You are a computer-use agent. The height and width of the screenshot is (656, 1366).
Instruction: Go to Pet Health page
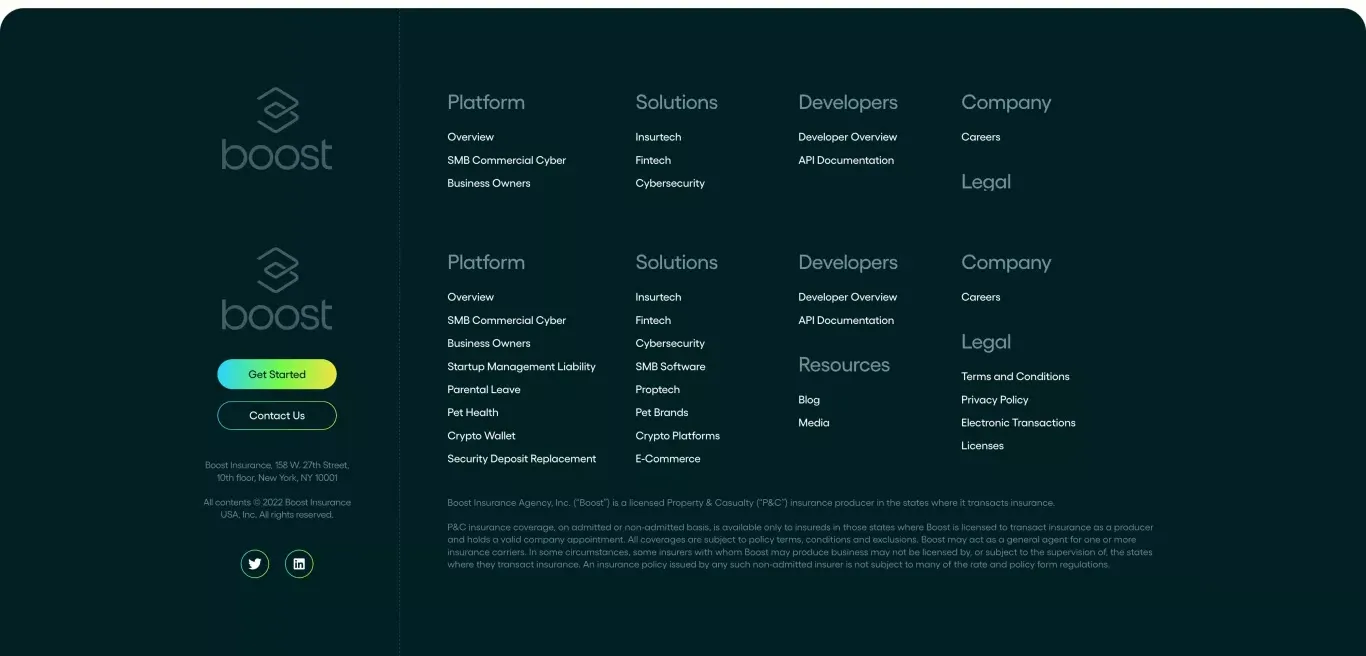click(x=473, y=413)
